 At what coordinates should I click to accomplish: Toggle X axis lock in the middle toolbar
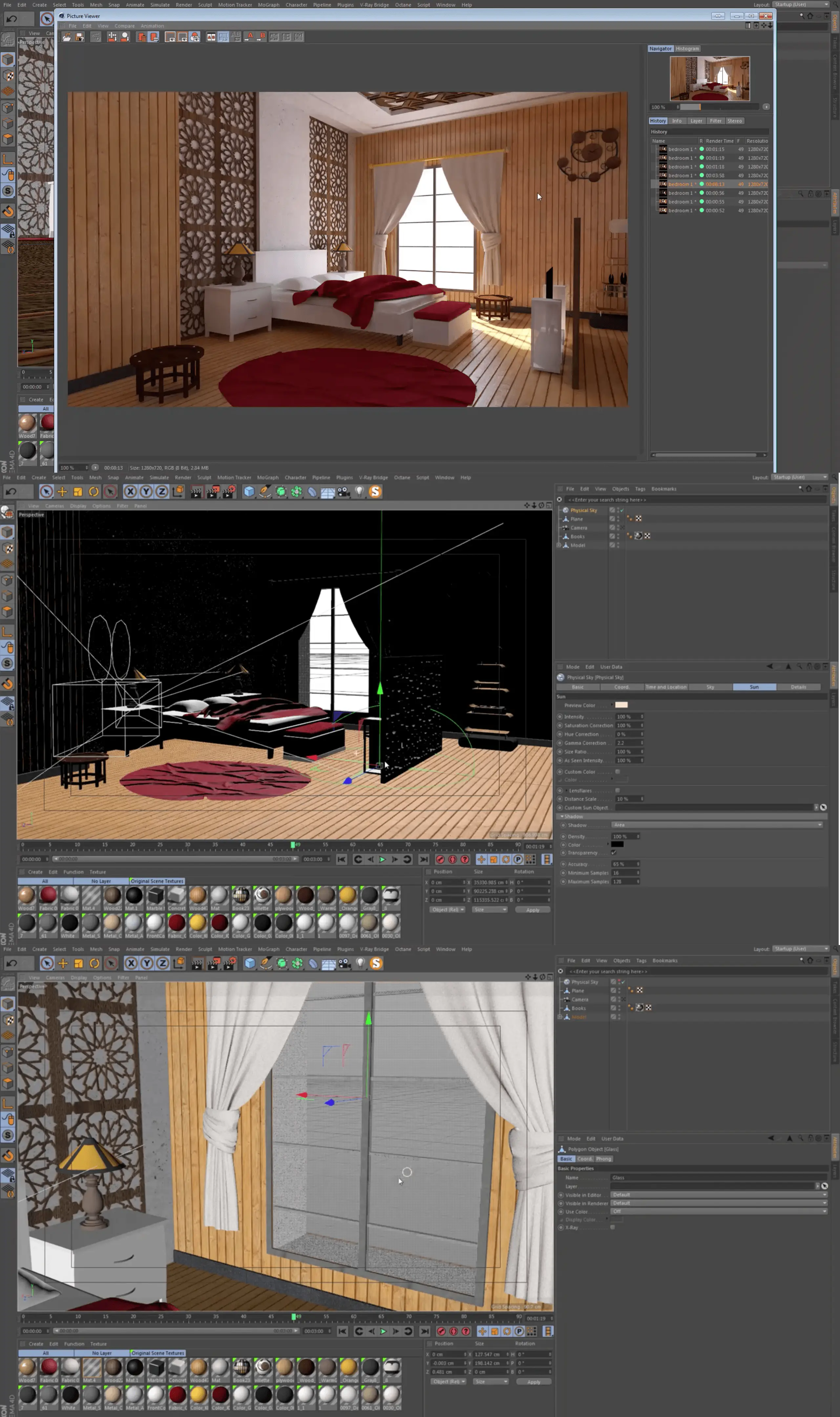pos(130,491)
